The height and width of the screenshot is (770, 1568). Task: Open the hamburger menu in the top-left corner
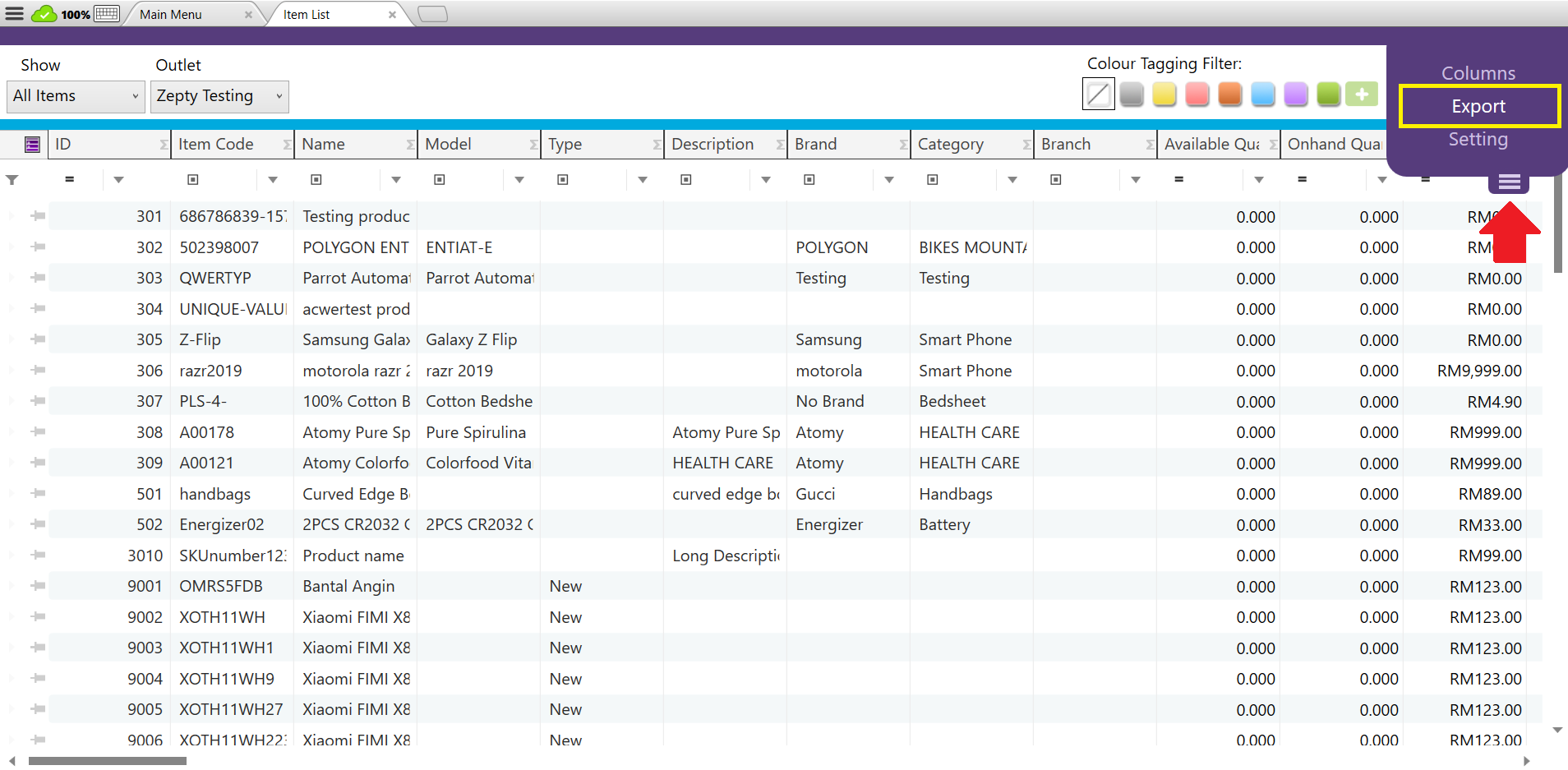coord(15,14)
